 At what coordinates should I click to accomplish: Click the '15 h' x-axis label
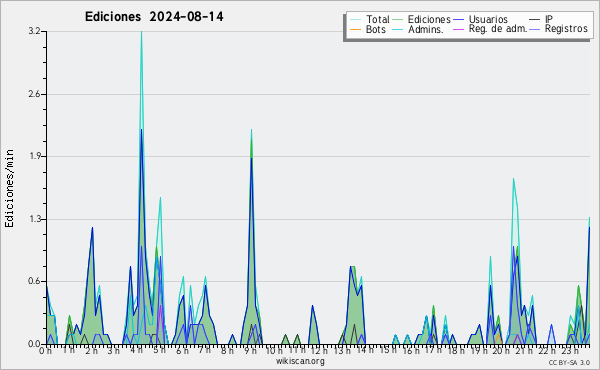pos(388,350)
